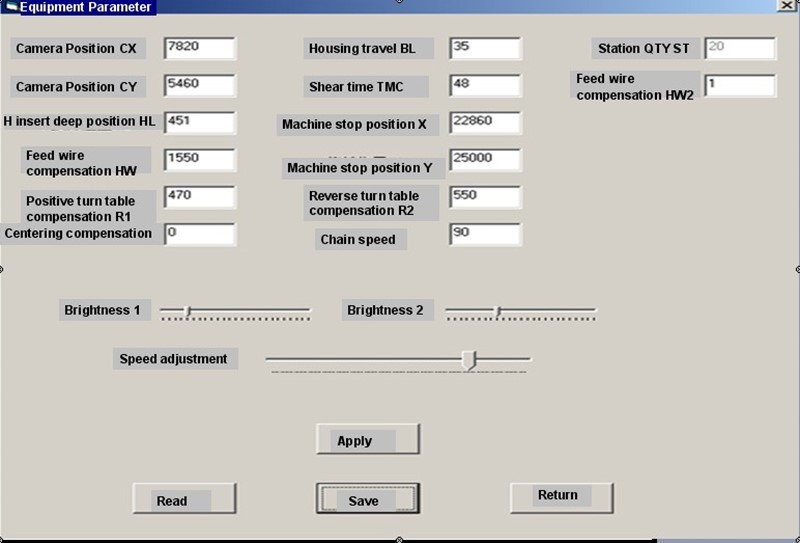Click the Feed wire compensation HW2 field
This screenshot has height=543, width=800.
coord(740,86)
